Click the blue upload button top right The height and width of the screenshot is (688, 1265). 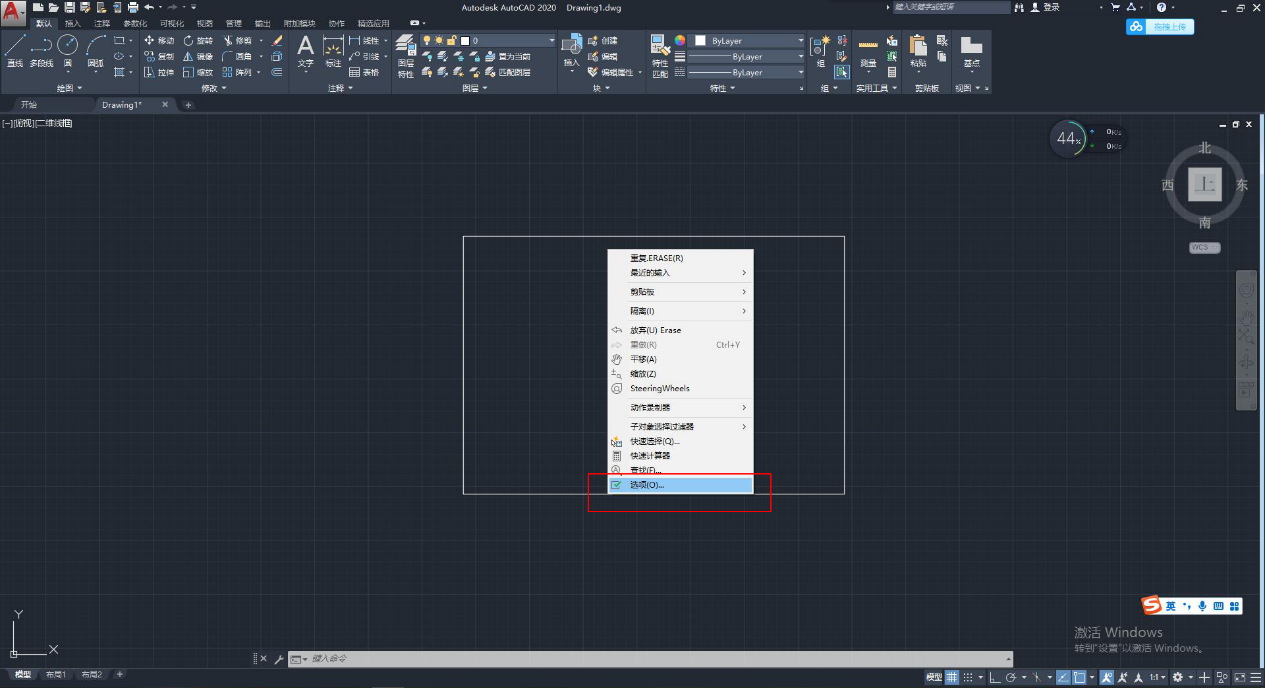1159,26
